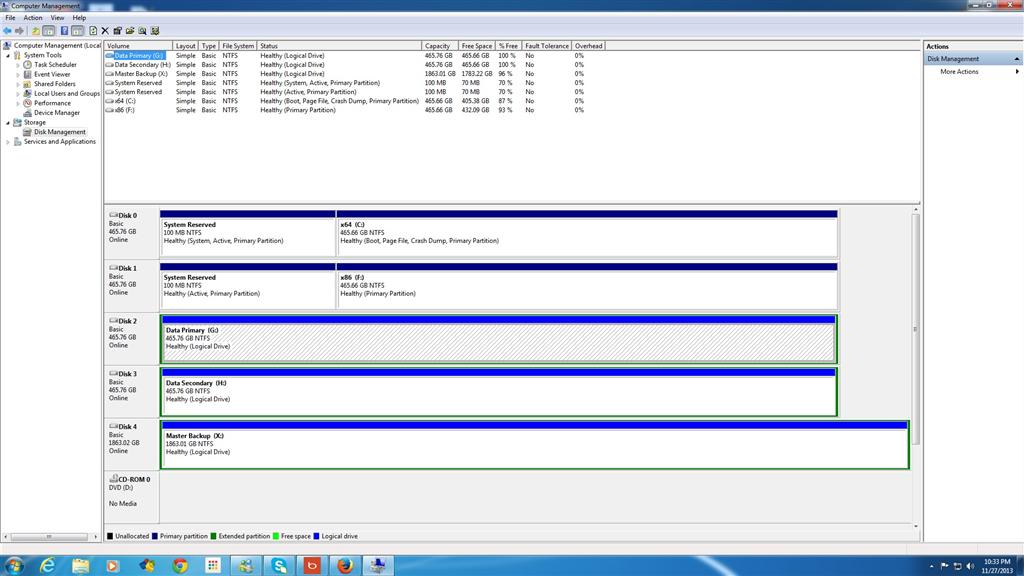Click the Delete (X) toolbar icon

[105, 31]
